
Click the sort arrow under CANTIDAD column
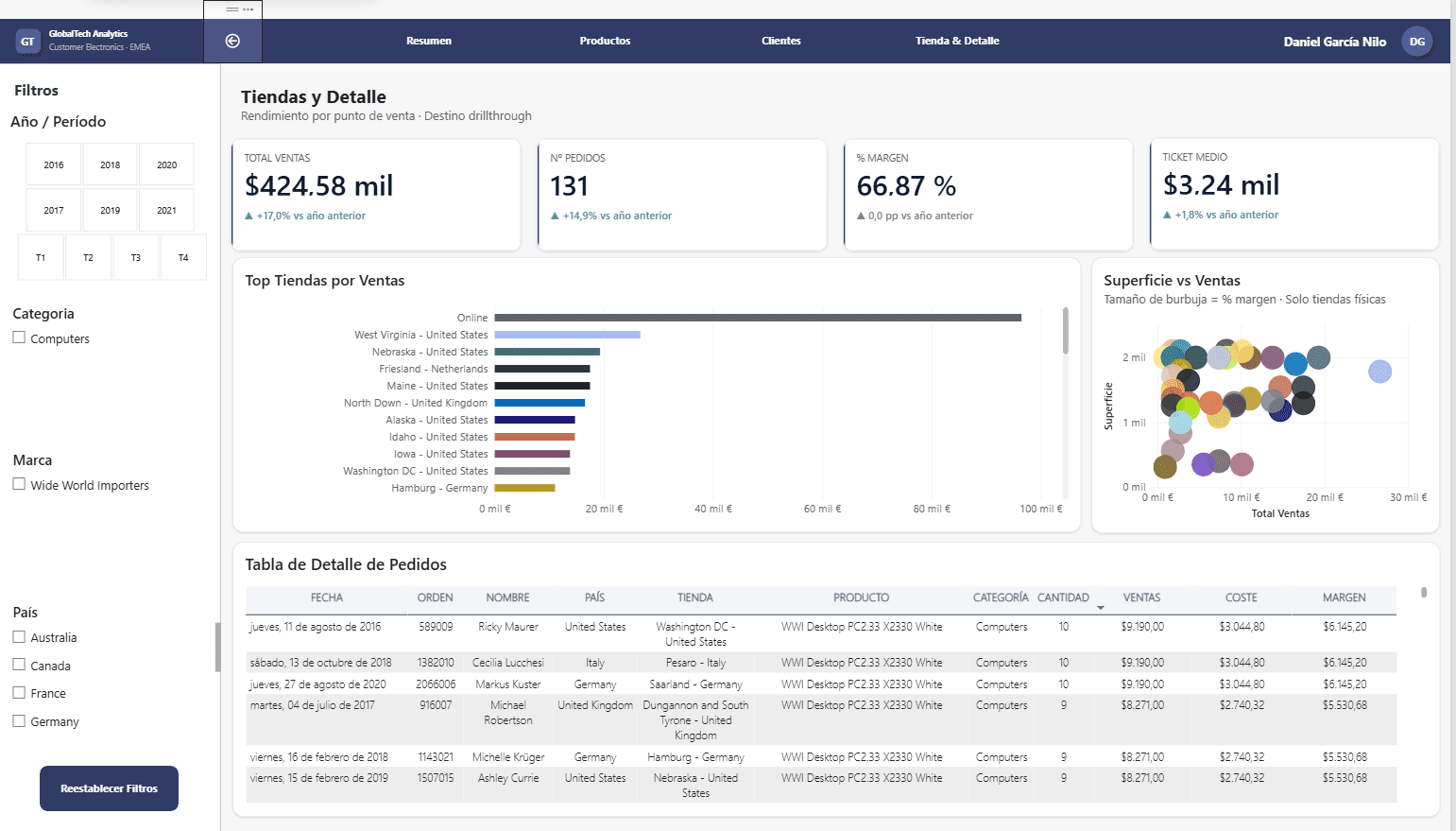coord(1101,608)
